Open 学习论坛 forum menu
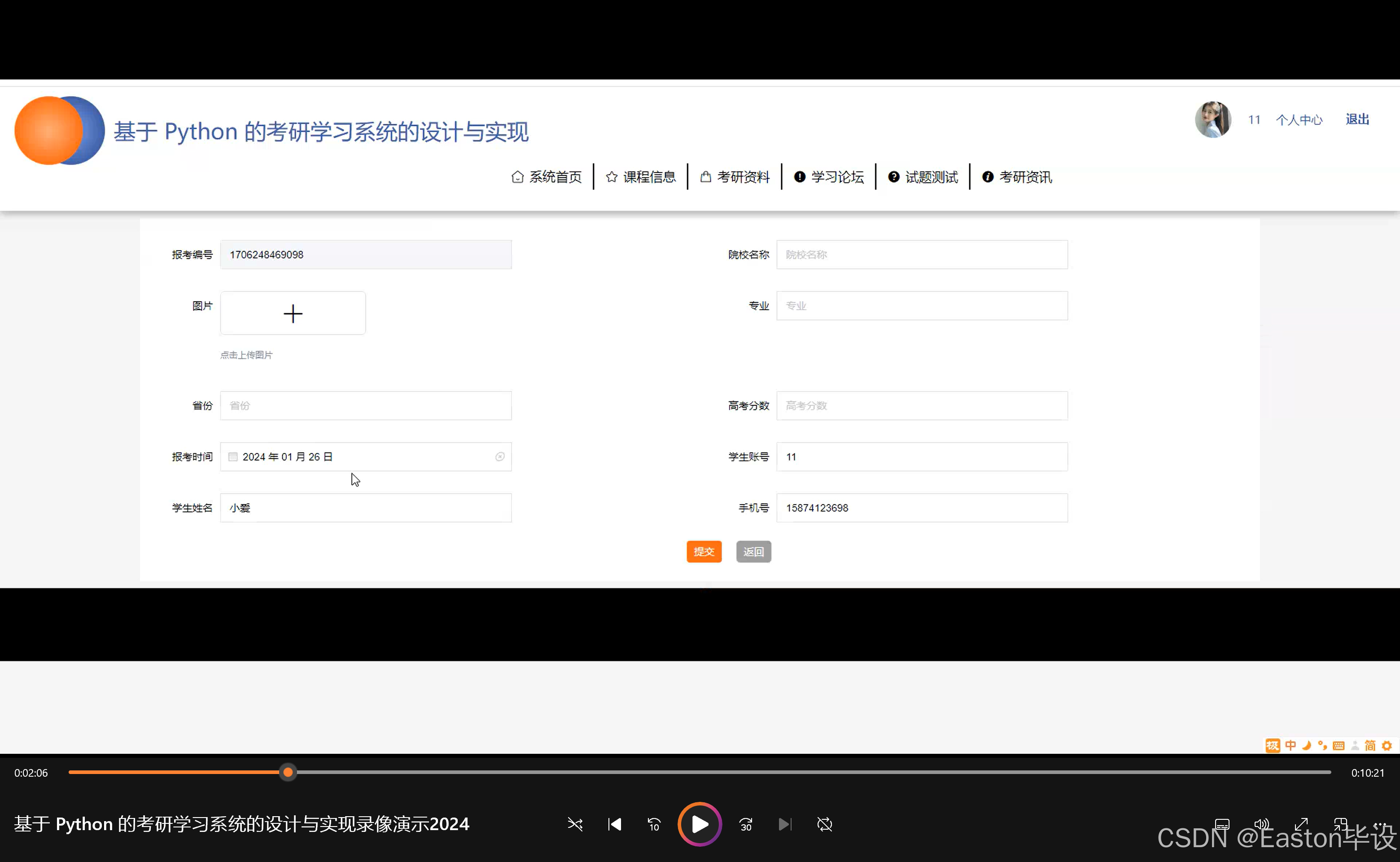Screen dimensions: 1400x862 pos(828,177)
